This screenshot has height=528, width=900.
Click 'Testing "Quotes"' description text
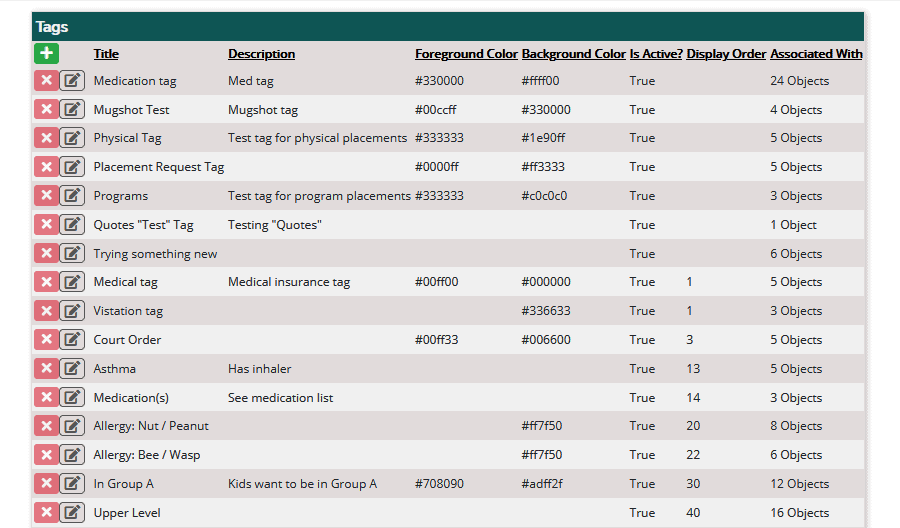pyautogui.click(x=274, y=225)
